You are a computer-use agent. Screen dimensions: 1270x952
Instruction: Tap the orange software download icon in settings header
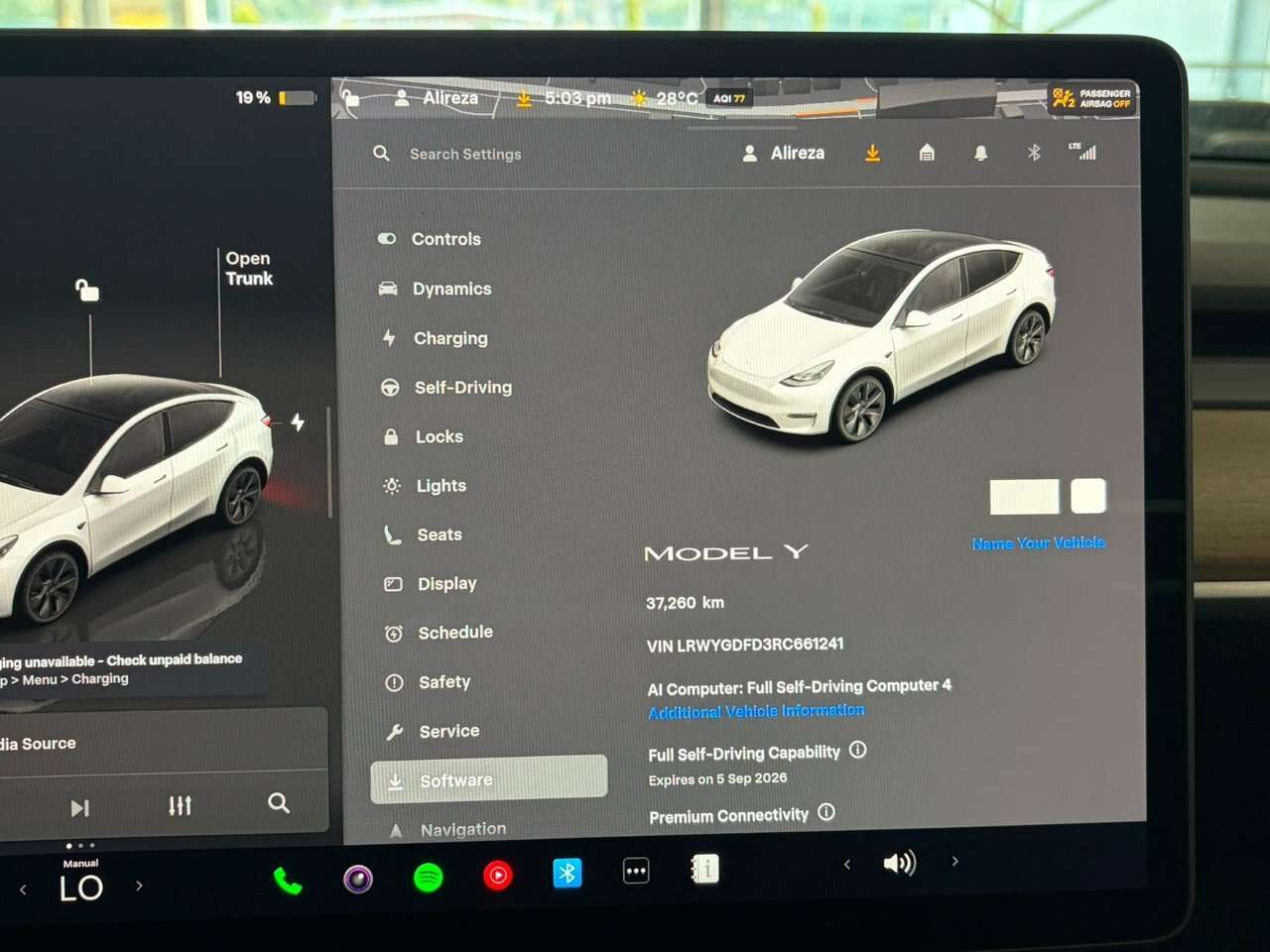pyautogui.click(x=872, y=153)
